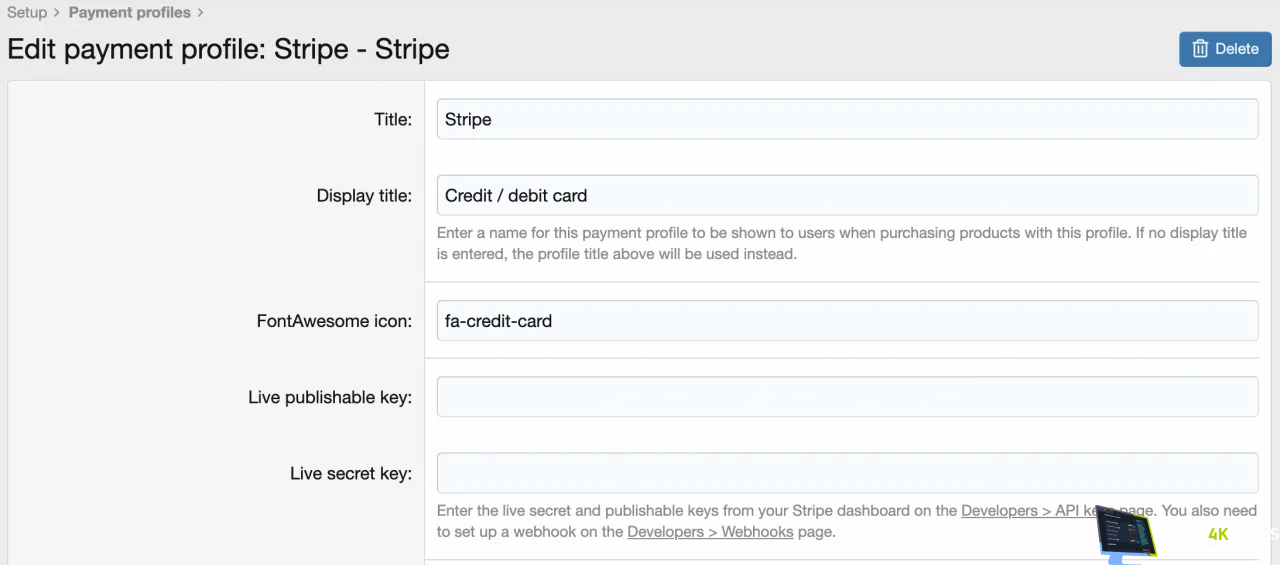Click the "Title:" field label

393,120
